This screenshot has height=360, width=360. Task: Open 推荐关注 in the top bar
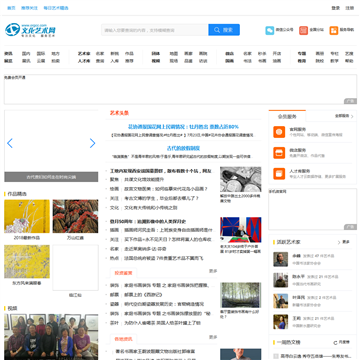tap(29, 8)
